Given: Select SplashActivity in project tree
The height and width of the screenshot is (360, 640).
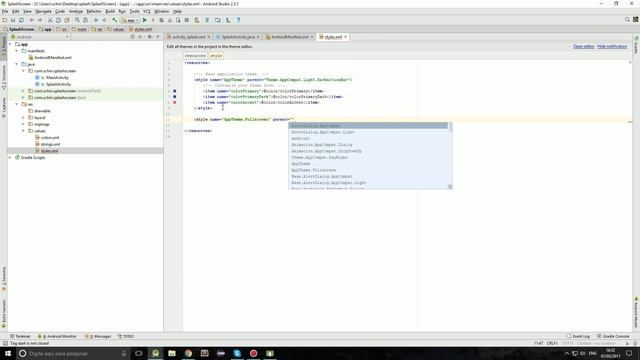Looking at the screenshot, I should pyautogui.click(x=58, y=84).
